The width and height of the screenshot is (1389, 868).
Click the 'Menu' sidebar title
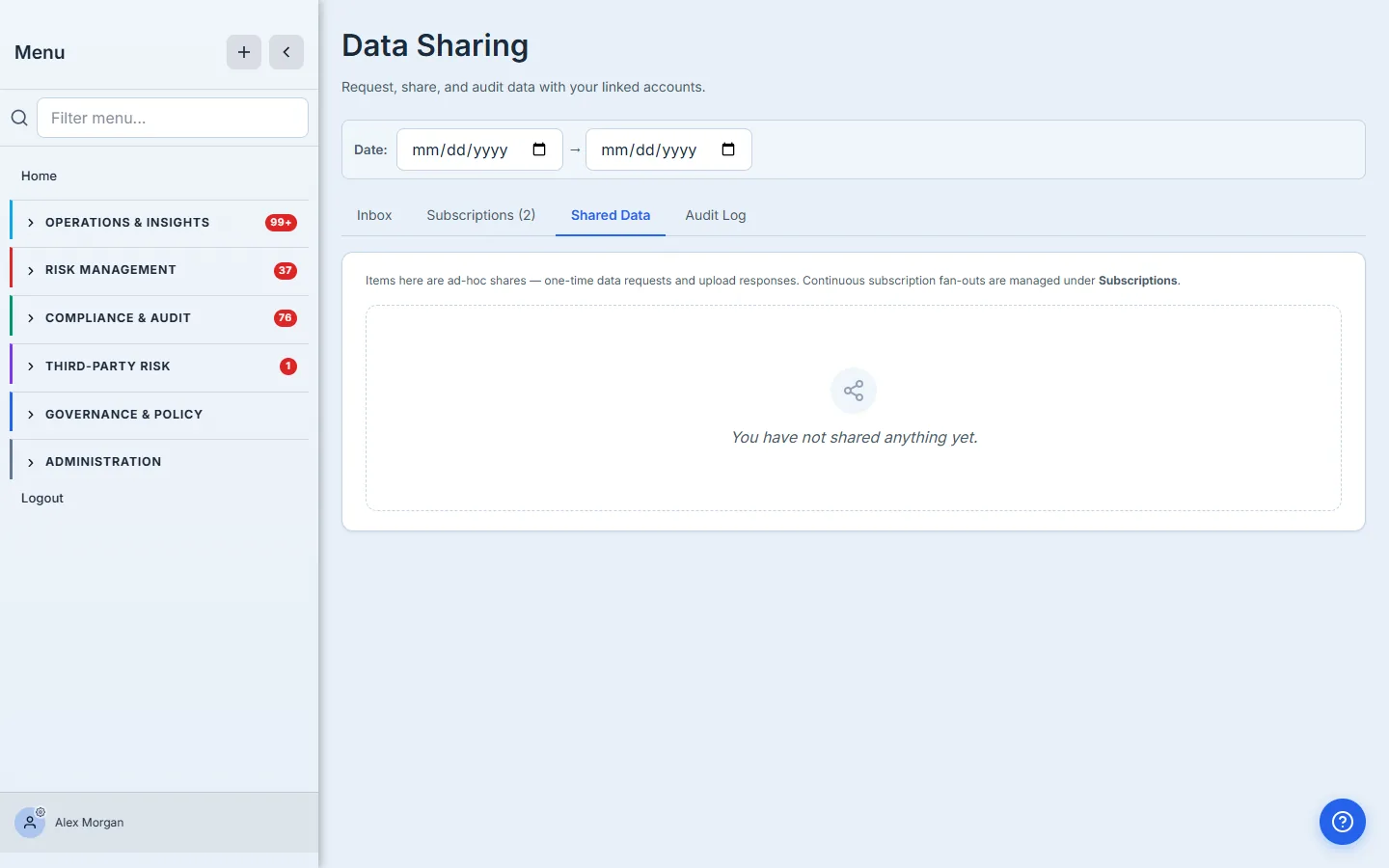tap(40, 52)
